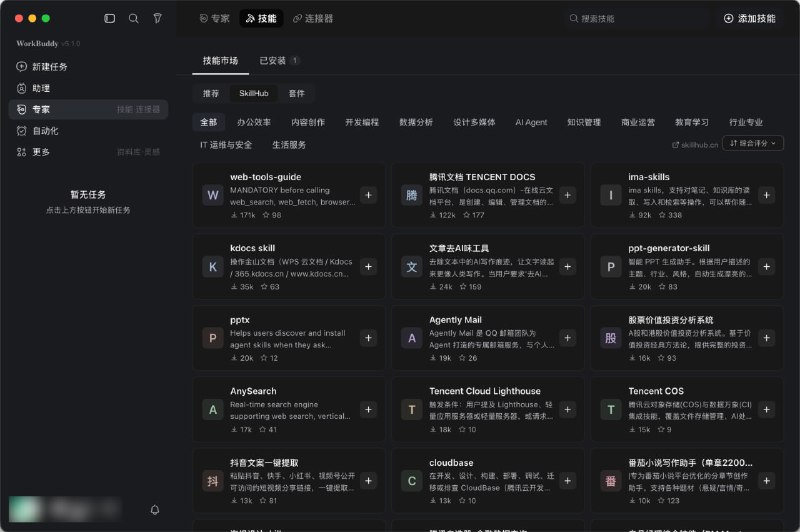800x532 pixels.
Task: Open 自动化 in the sidebar
Action: click(x=88, y=131)
